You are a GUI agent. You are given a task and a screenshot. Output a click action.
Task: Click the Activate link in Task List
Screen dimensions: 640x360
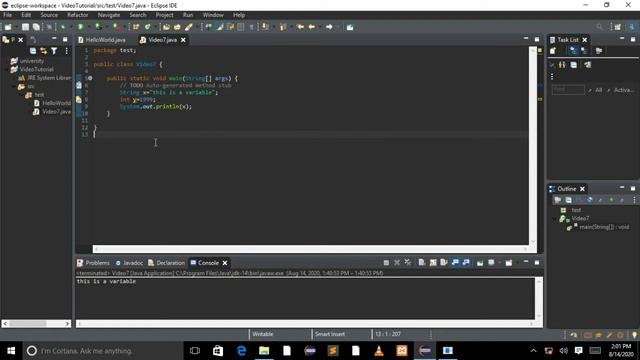tap(624, 90)
